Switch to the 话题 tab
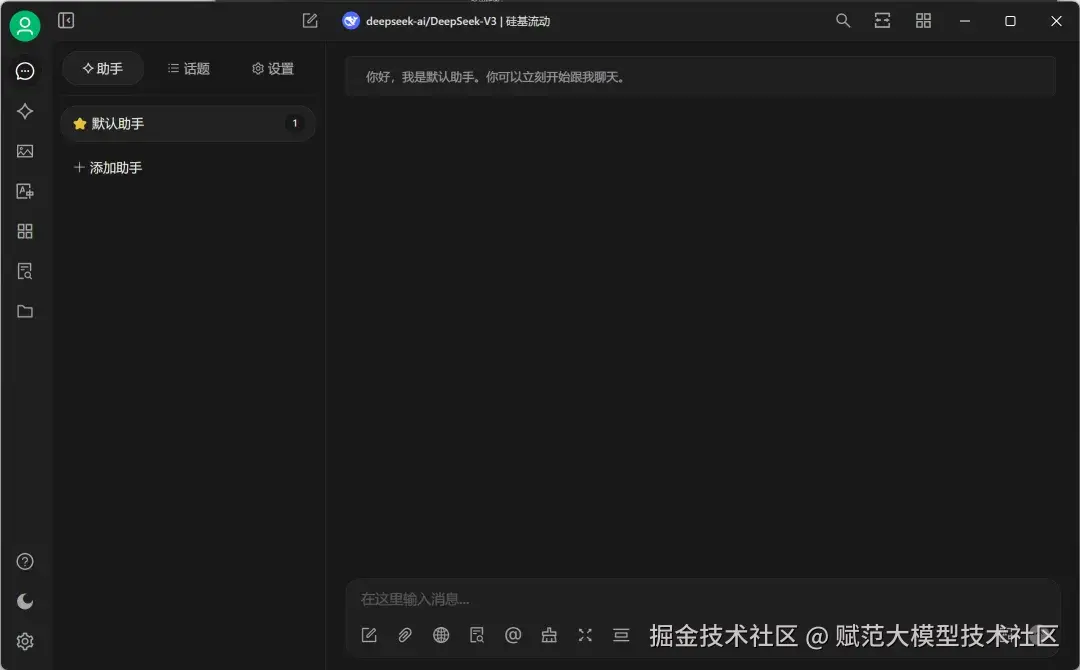 [188, 68]
